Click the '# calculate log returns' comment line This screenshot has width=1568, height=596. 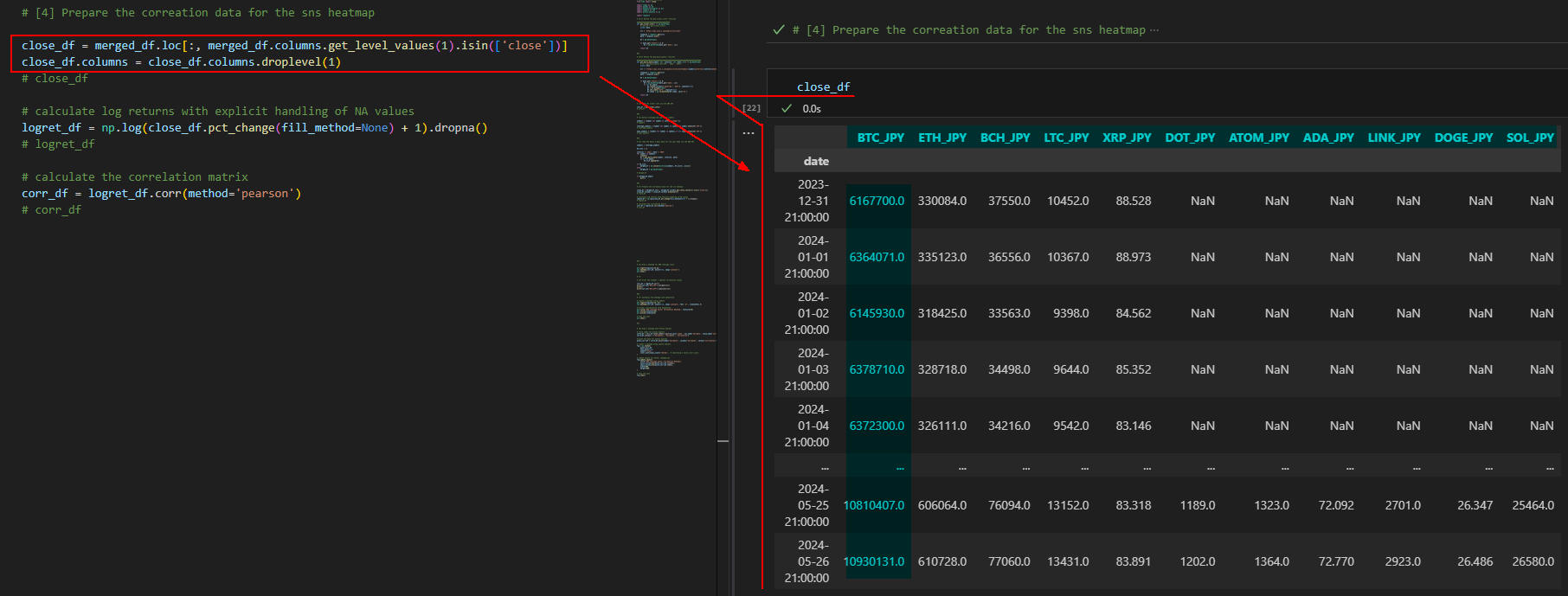218,112
